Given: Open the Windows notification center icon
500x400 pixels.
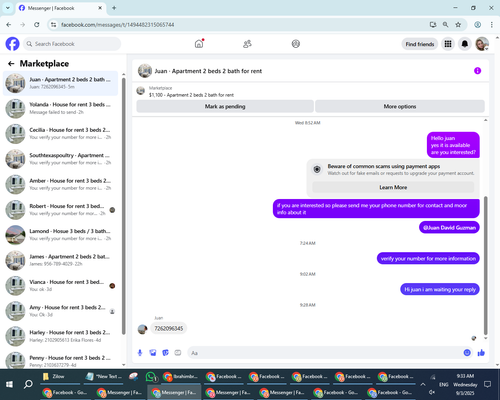Looking at the screenshot, I should pos(487,384).
